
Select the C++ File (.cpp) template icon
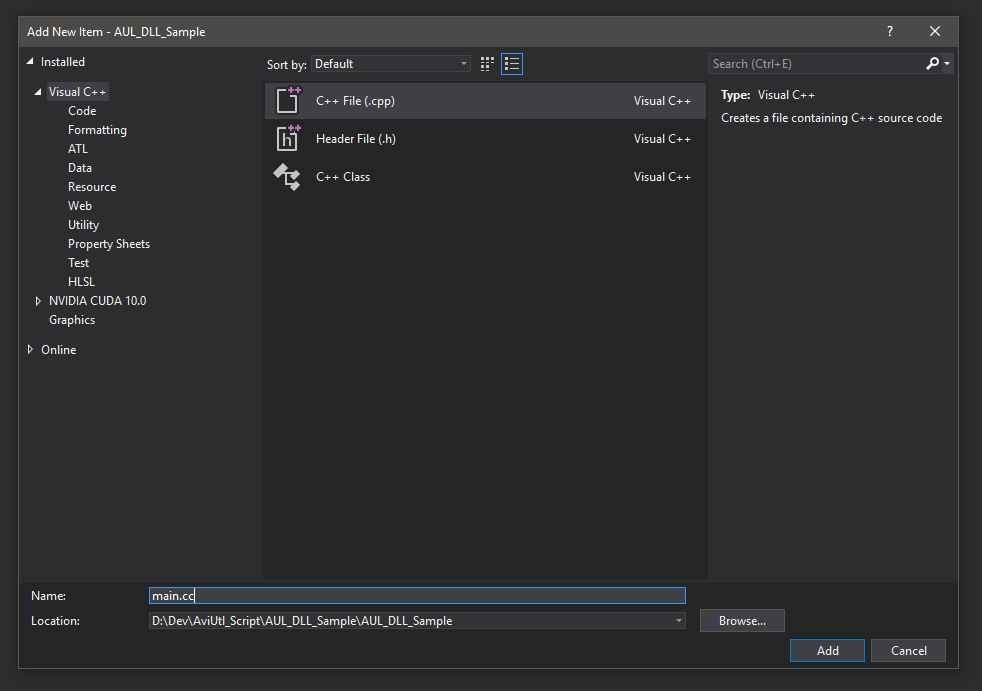(289, 100)
